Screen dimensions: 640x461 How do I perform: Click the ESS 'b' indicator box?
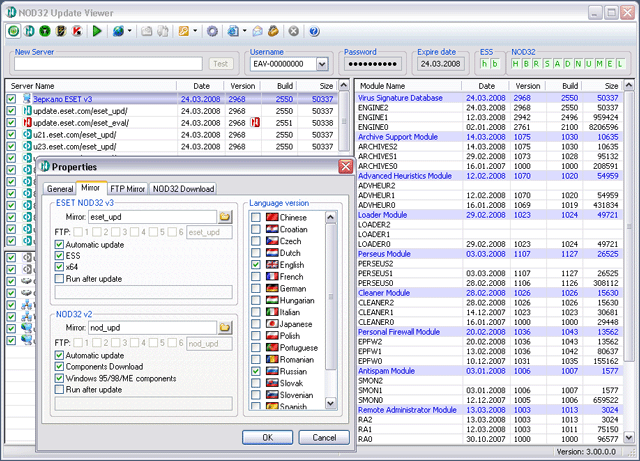[x=495, y=64]
